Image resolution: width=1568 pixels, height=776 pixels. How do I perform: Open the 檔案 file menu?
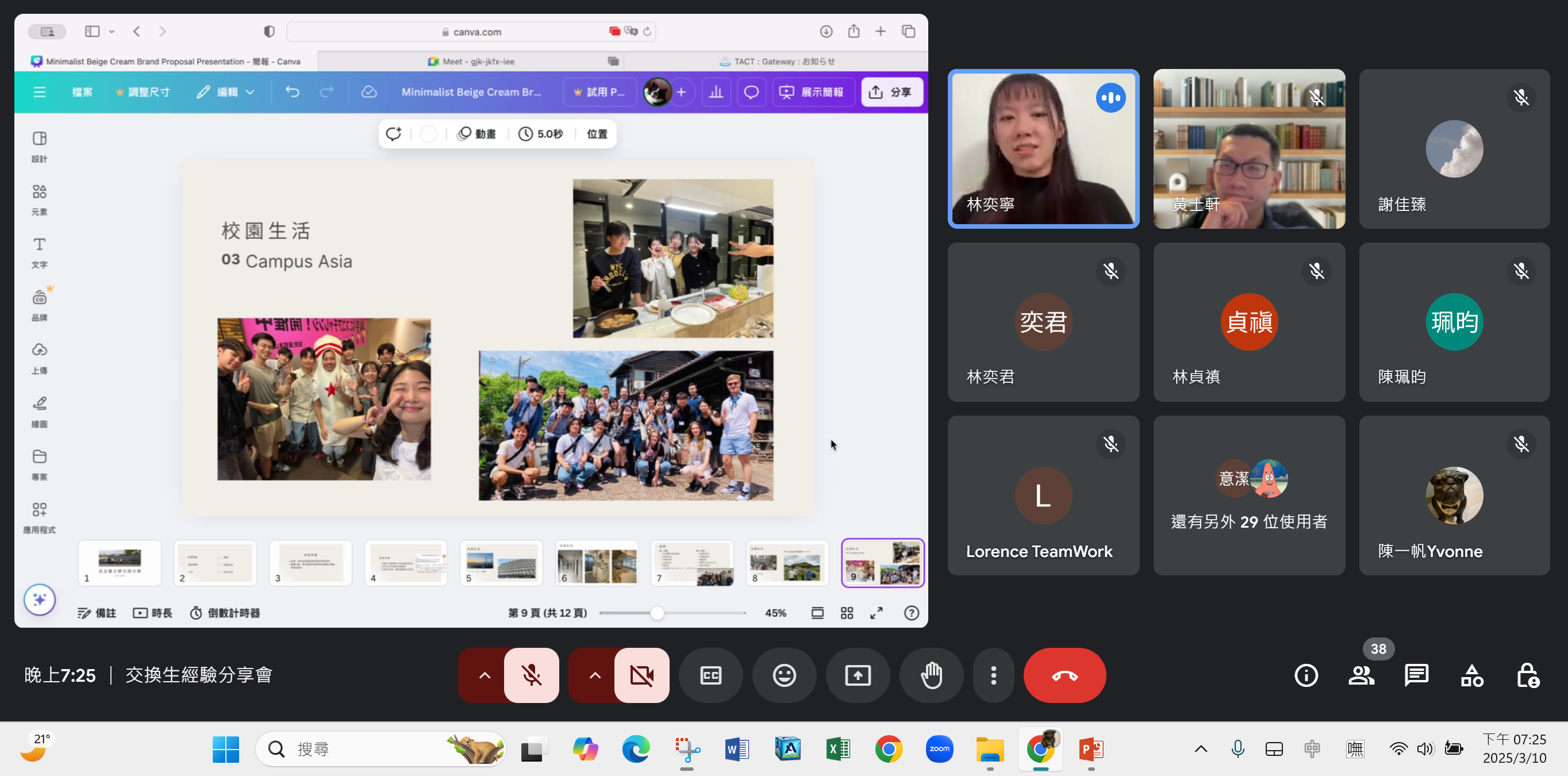click(82, 92)
